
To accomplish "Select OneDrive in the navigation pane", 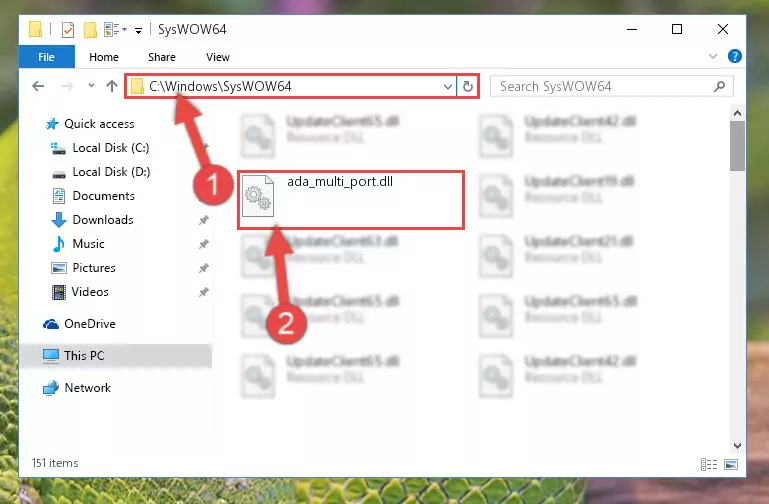I will [x=90, y=324].
